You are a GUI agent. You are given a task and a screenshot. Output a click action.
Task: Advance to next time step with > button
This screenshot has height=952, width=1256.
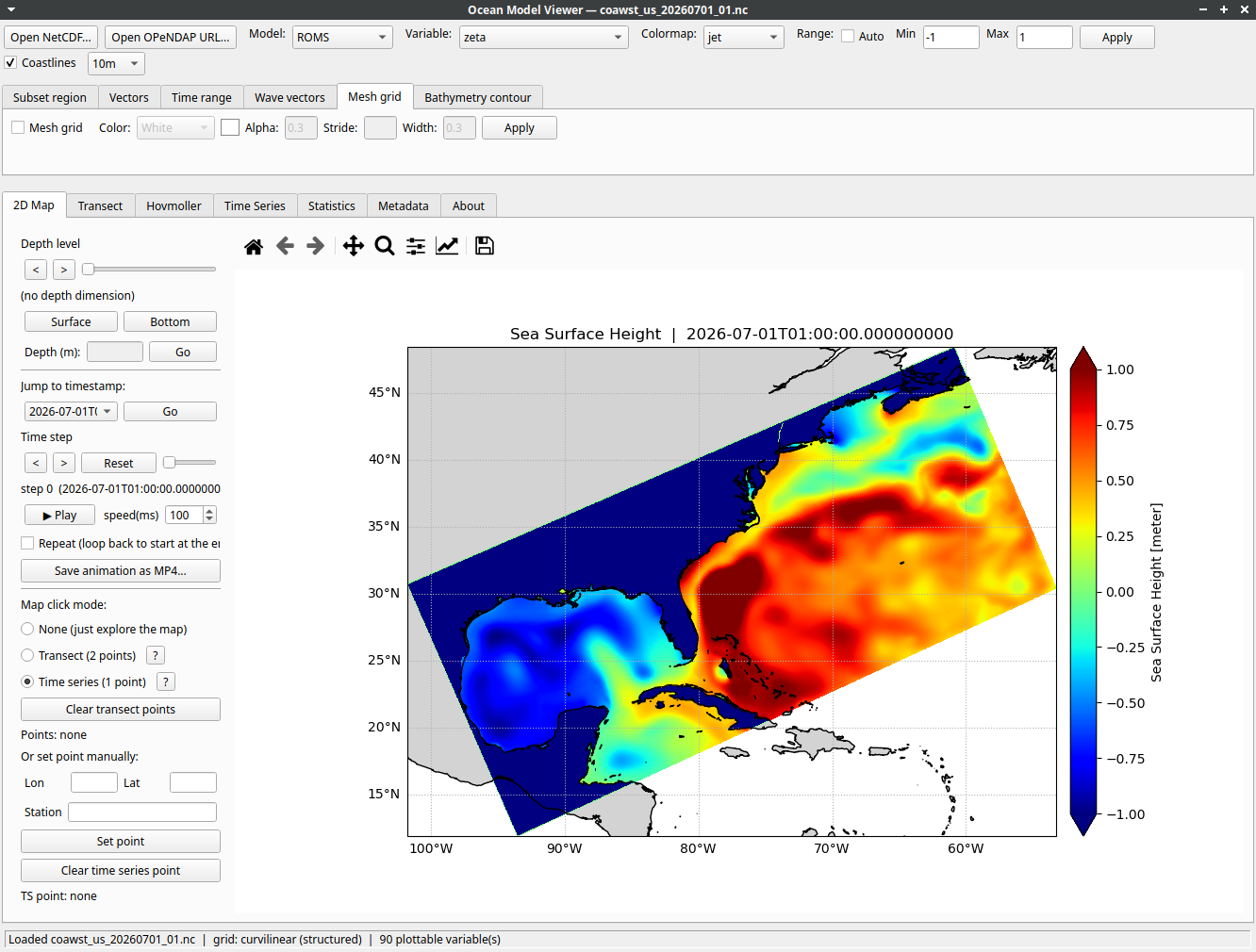[x=64, y=463]
